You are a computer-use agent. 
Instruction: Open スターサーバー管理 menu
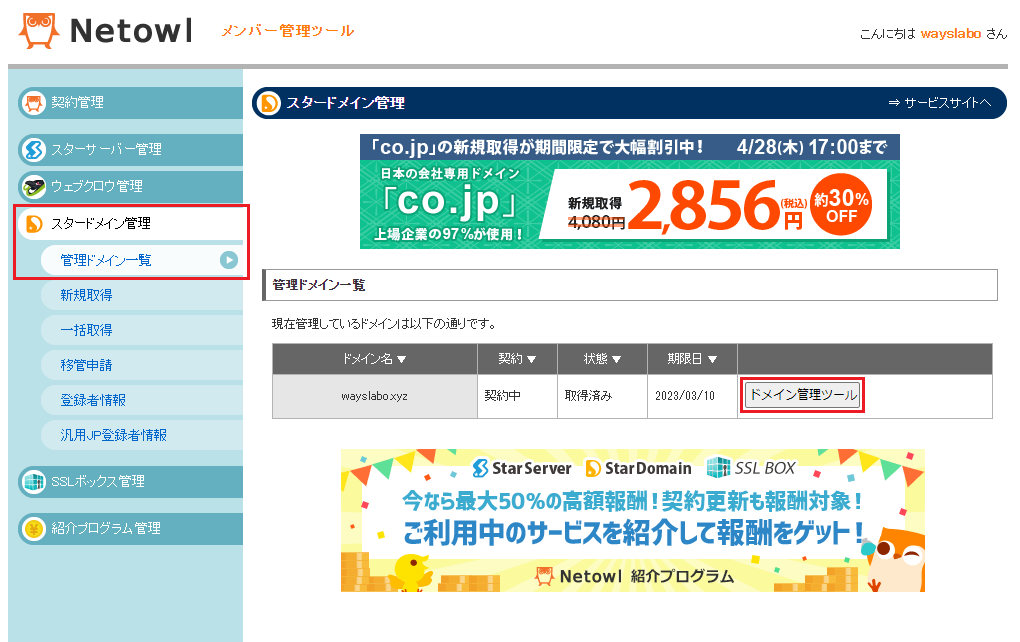click(x=131, y=150)
